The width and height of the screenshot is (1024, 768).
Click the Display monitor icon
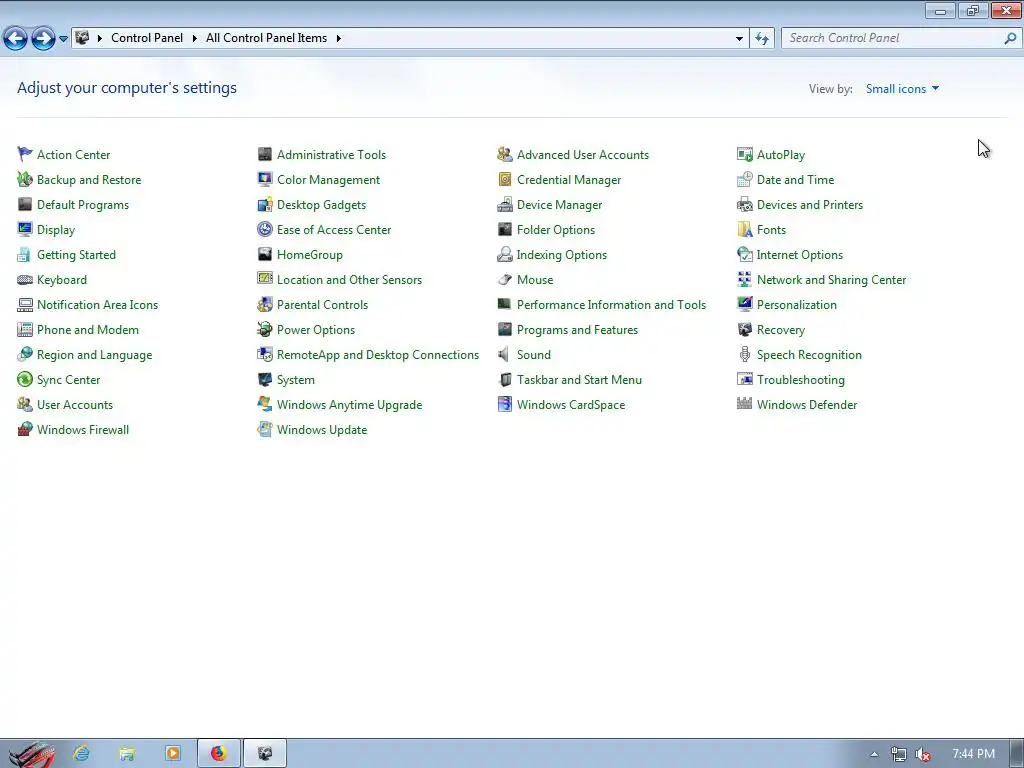25,229
